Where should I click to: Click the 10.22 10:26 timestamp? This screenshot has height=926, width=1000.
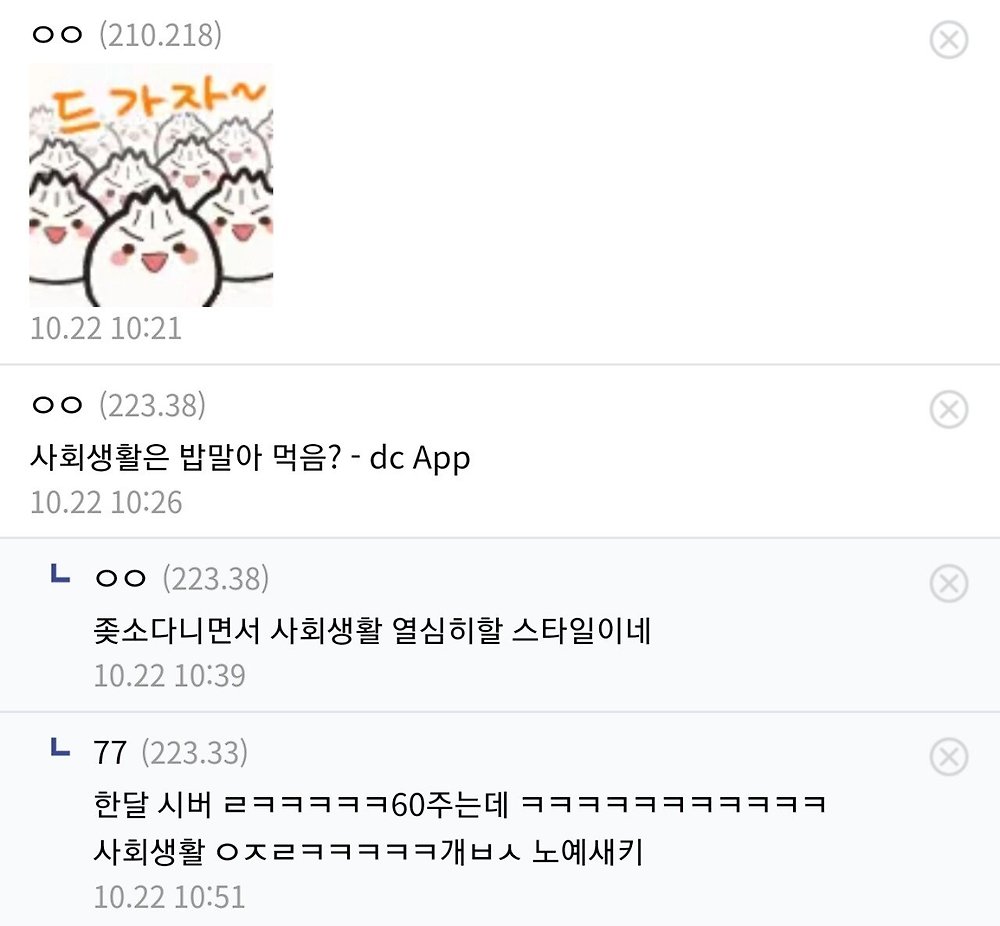pyautogui.click(x=107, y=503)
